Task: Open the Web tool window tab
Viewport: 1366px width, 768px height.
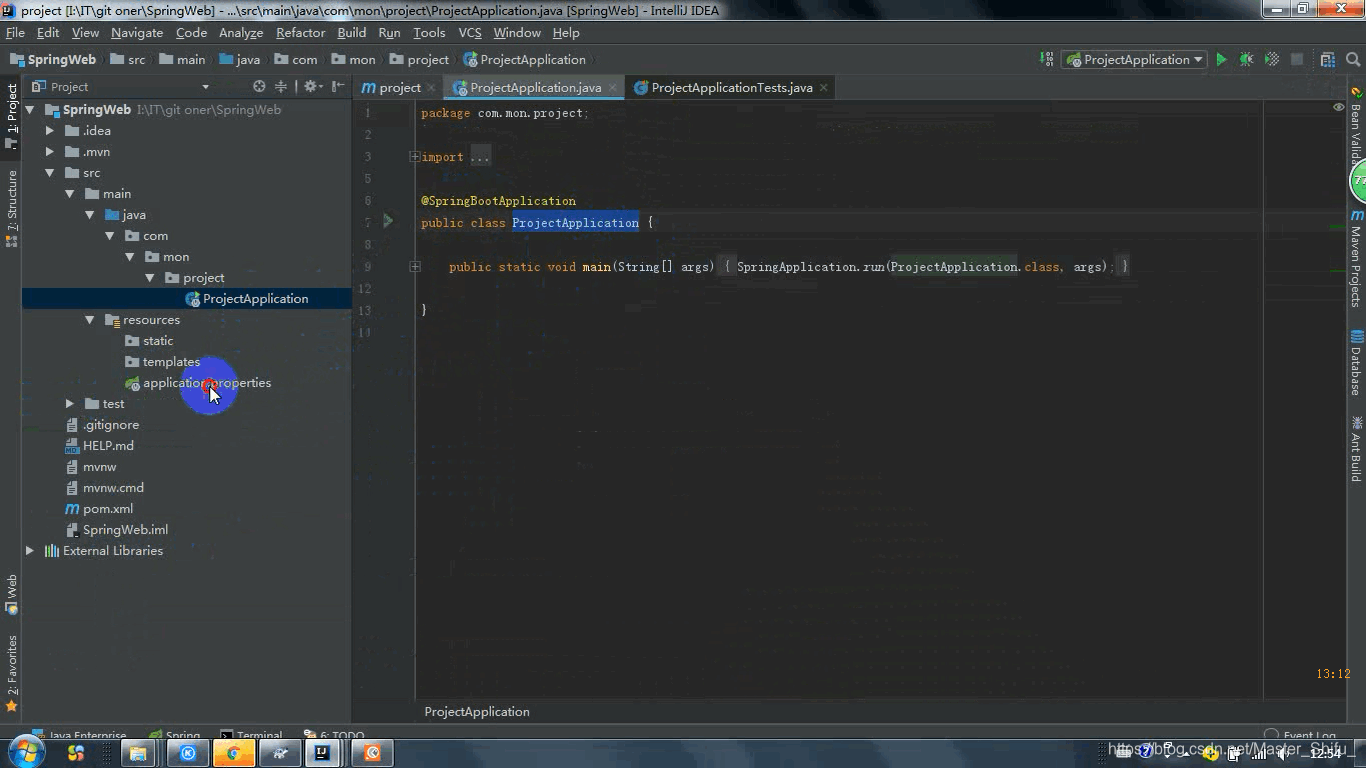Action: point(12,593)
